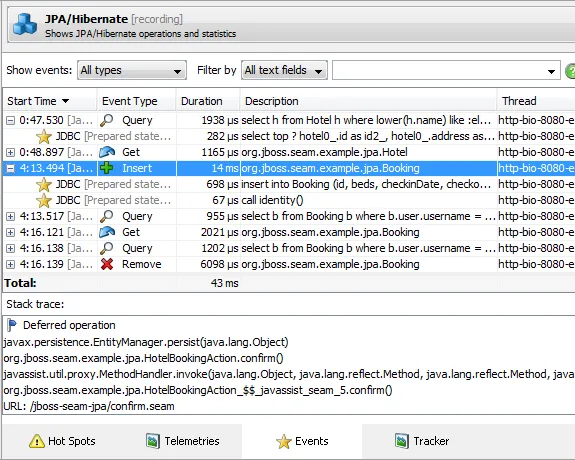The width and height of the screenshot is (575, 460).
Task: Click magnifier icon of 4:16.138 Query row
Action: tap(107, 248)
